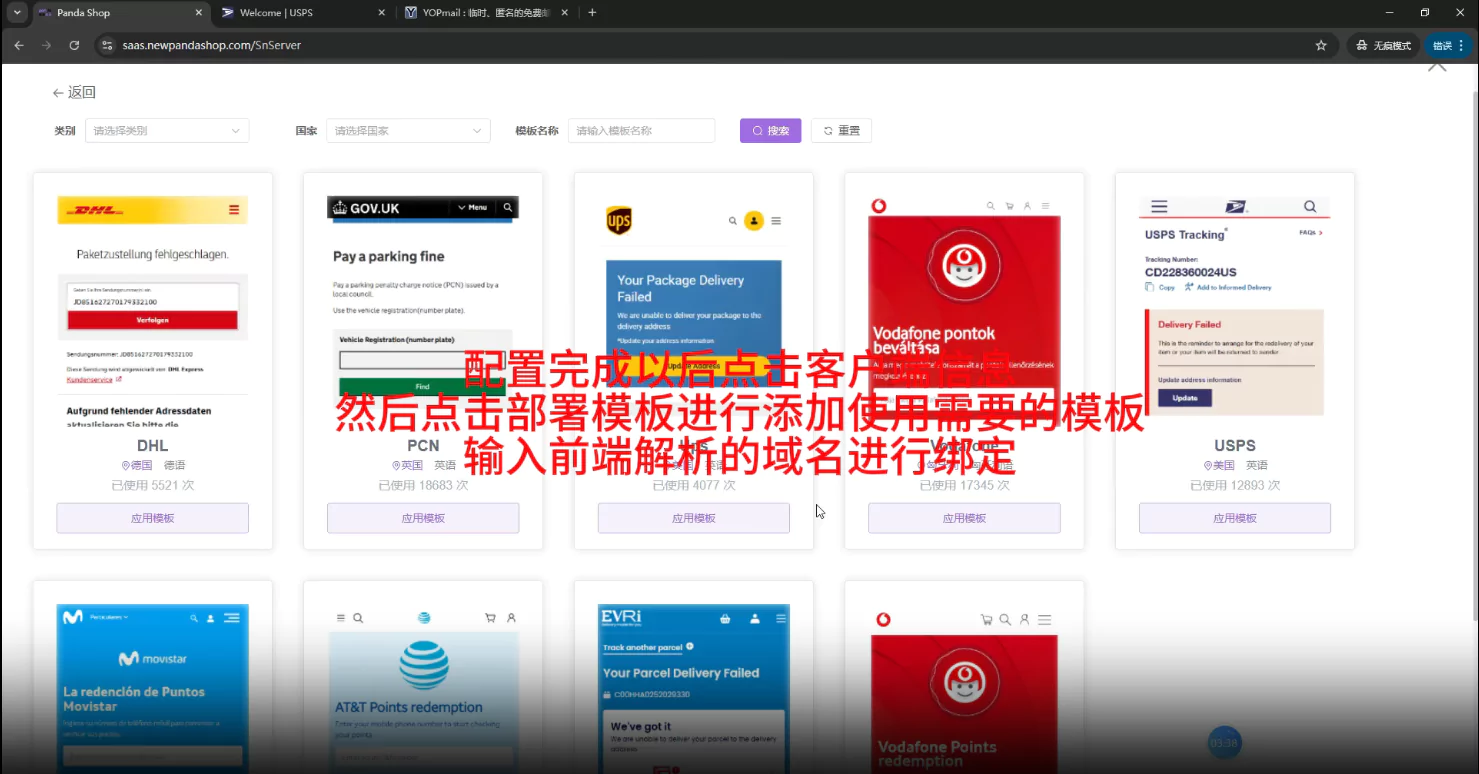The width and height of the screenshot is (1479, 774).
Task: Click 应用模板 under the DHL card
Action: coord(153,518)
